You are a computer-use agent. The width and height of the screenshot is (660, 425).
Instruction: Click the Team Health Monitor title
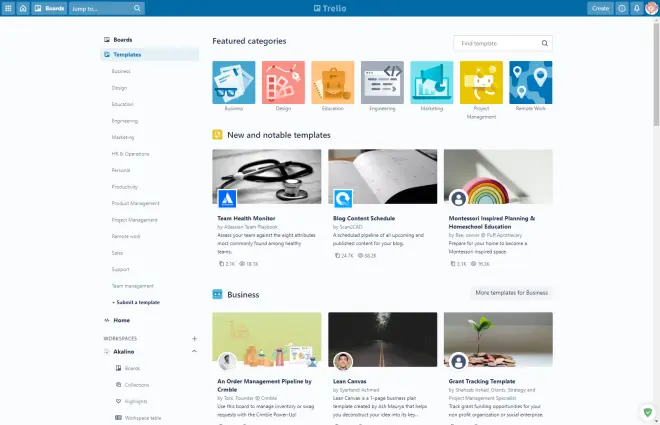tap(246, 218)
